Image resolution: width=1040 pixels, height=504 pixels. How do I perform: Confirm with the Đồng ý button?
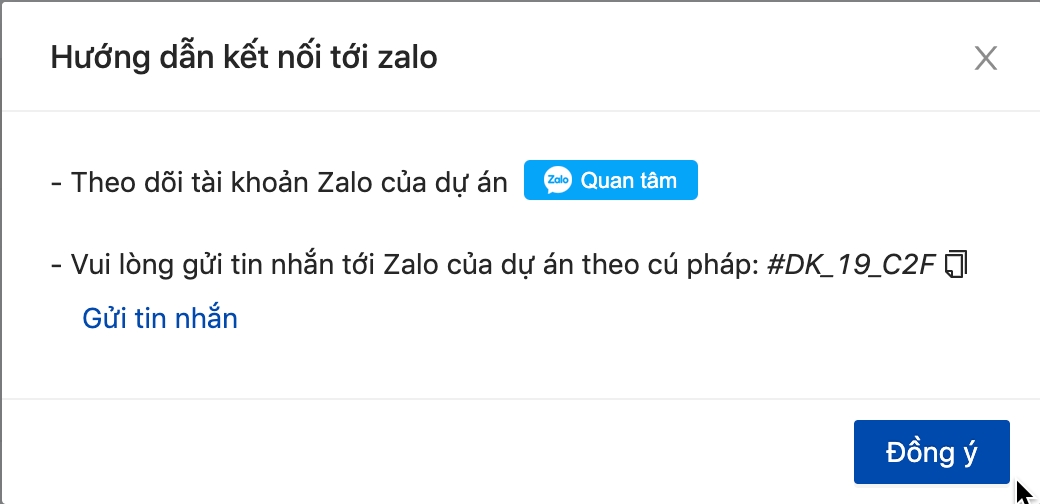pos(931,452)
